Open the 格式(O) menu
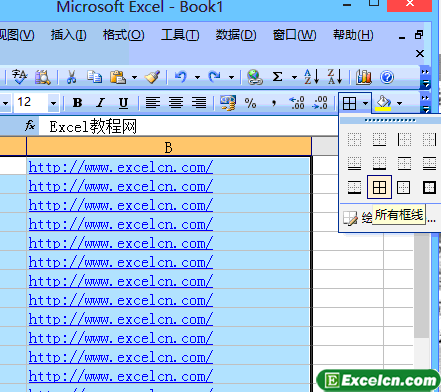 (x=124, y=35)
